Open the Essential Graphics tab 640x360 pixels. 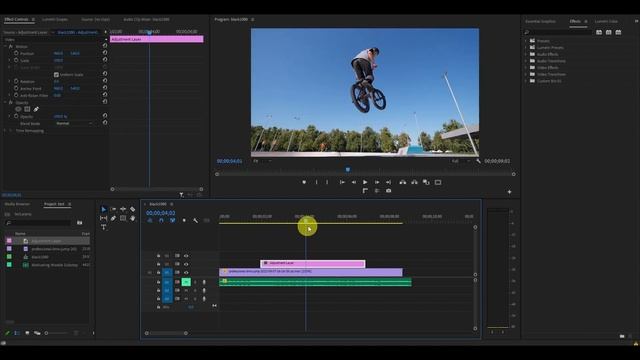tap(540, 21)
